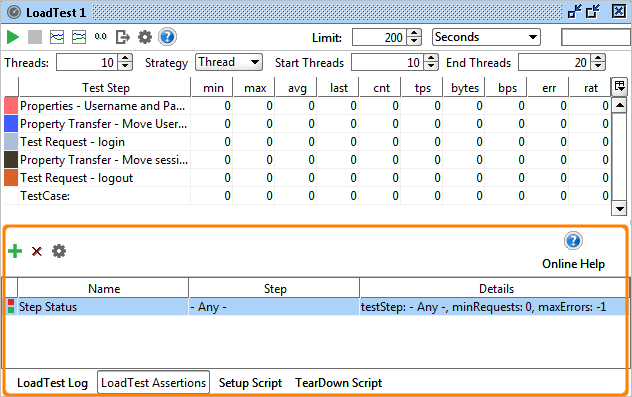Open the Seconds limit type dropdown

(x=486, y=37)
